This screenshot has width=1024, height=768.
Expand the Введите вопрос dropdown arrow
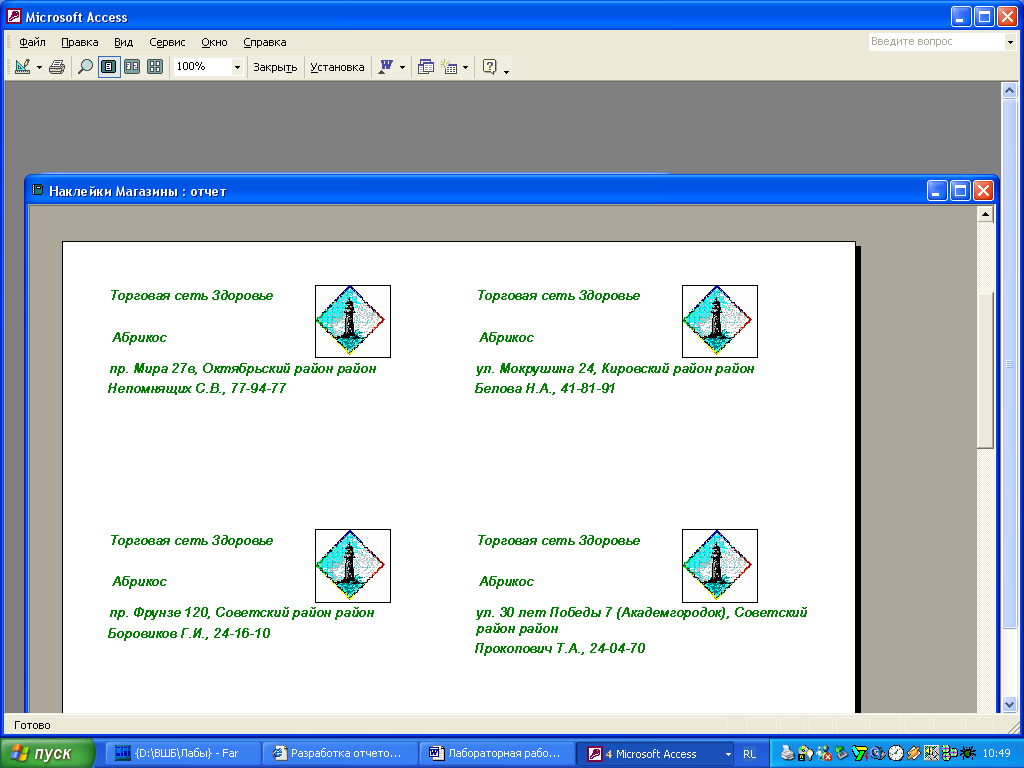tap(1010, 42)
